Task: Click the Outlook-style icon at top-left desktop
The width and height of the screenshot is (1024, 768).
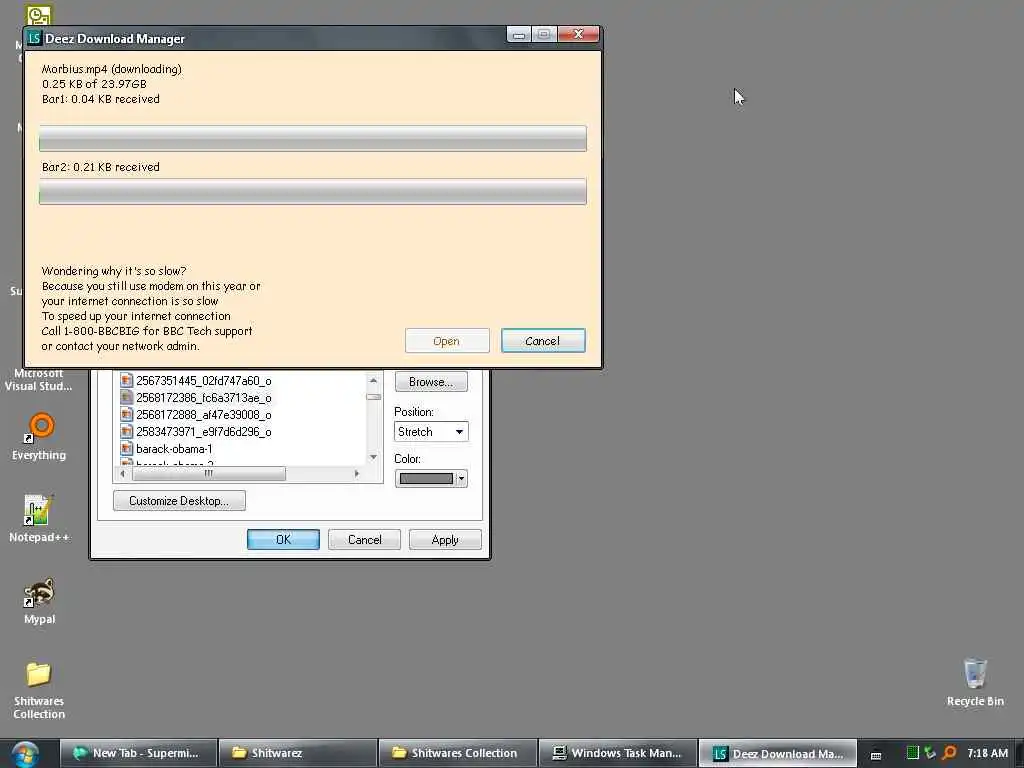Action: [x=39, y=14]
